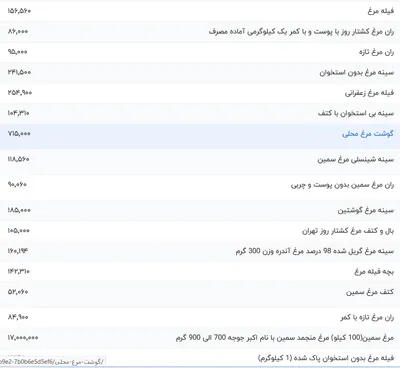Select the مرغ منجمد سمین اکبر جوجه row
Screen dimensions: 400x368
[200, 338]
